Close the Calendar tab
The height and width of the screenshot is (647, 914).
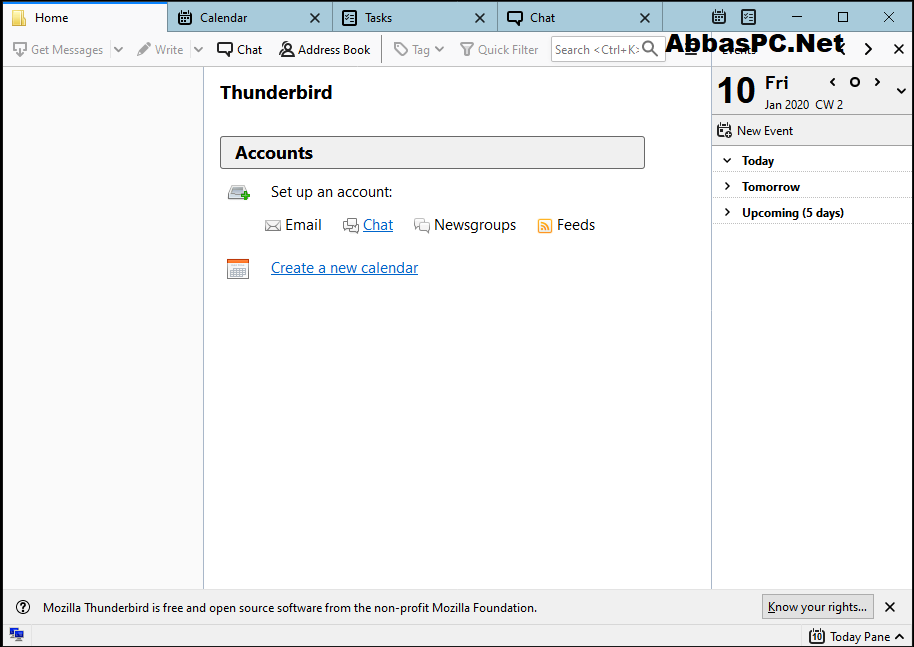pos(315,18)
